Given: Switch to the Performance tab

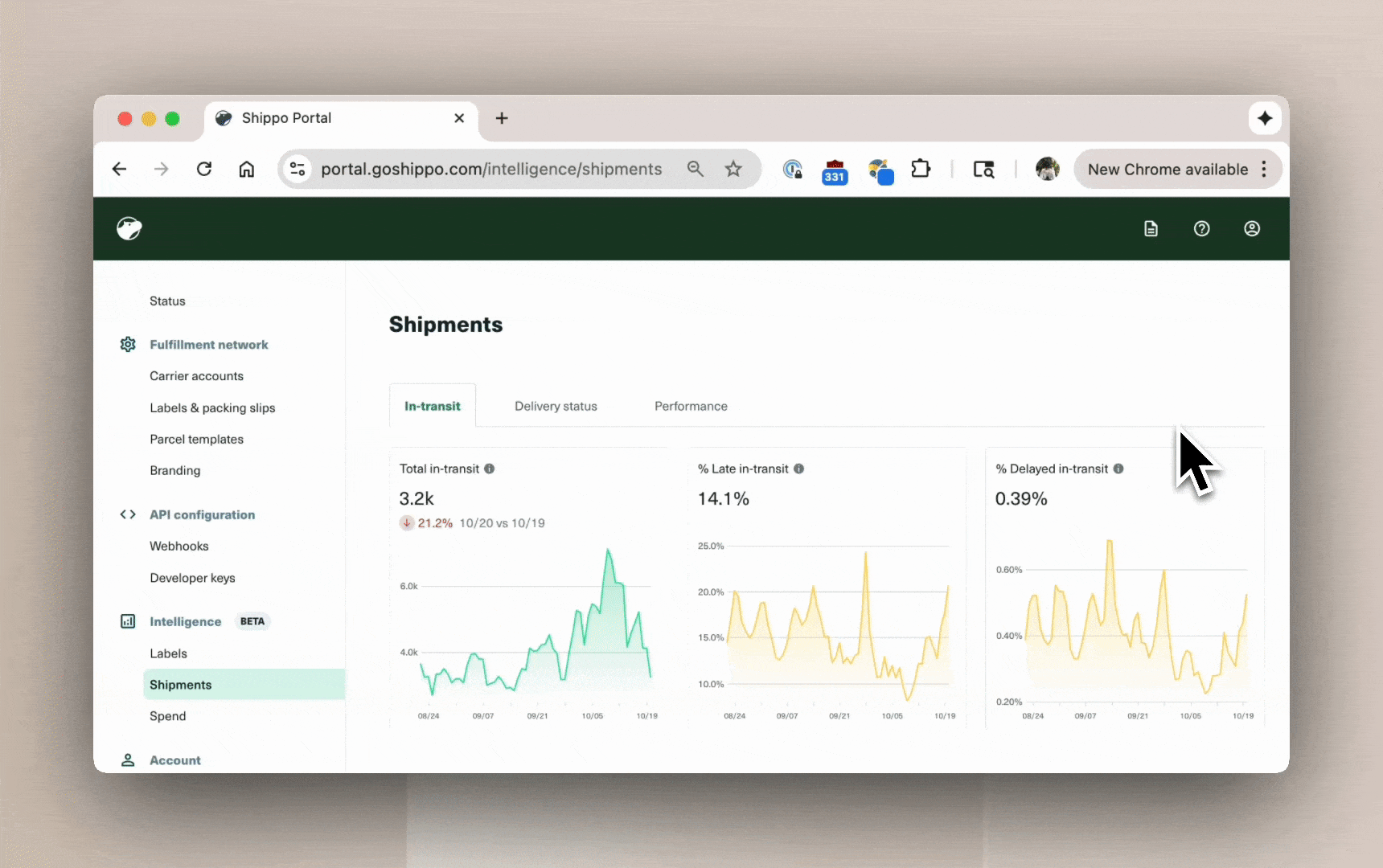Looking at the screenshot, I should pyautogui.click(x=691, y=406).
